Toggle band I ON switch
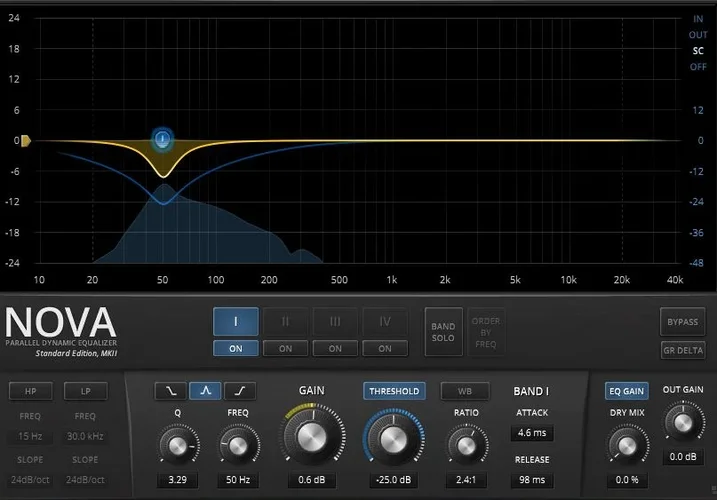 (x=235, y=349)
